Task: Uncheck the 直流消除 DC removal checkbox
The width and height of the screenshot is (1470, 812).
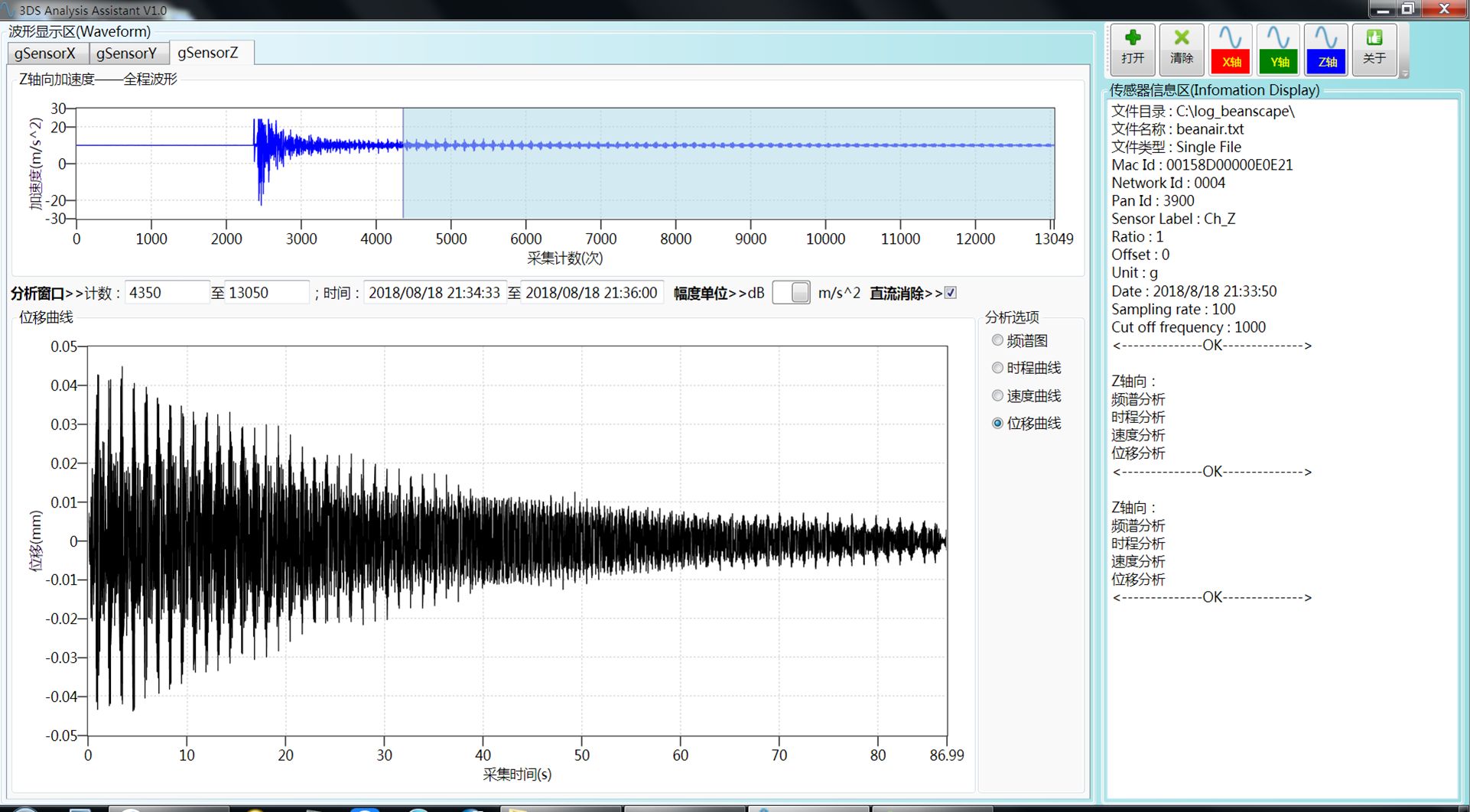Action: click(951, 293)
